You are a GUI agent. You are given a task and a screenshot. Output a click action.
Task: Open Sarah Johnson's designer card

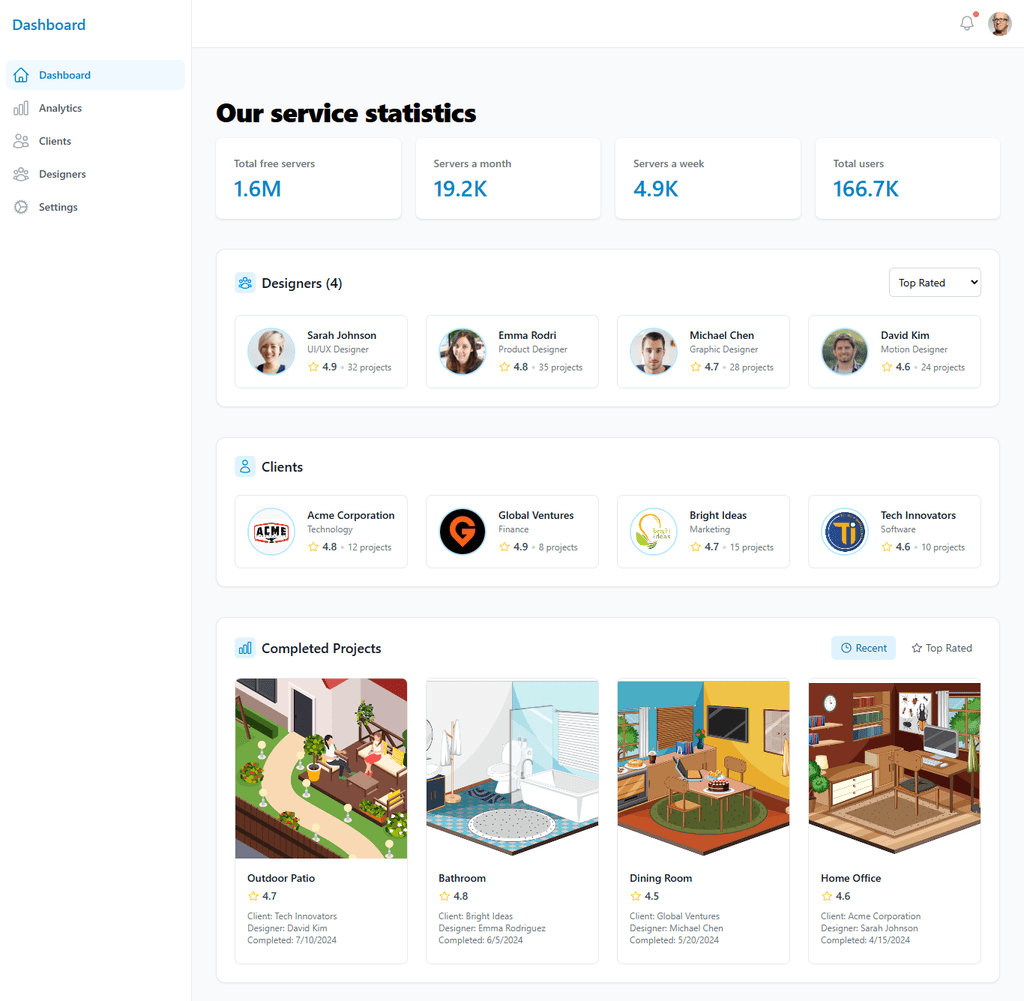[321, 351]
